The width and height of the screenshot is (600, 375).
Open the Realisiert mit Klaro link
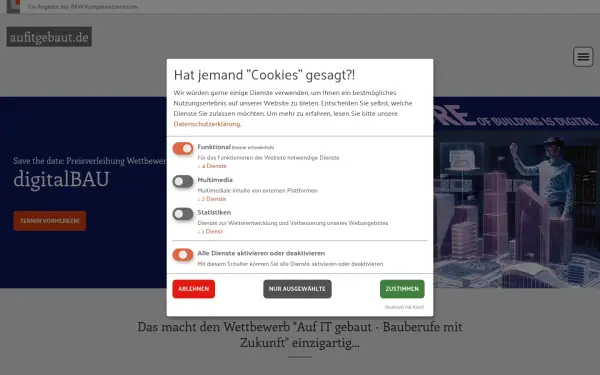tap(404, 307)
